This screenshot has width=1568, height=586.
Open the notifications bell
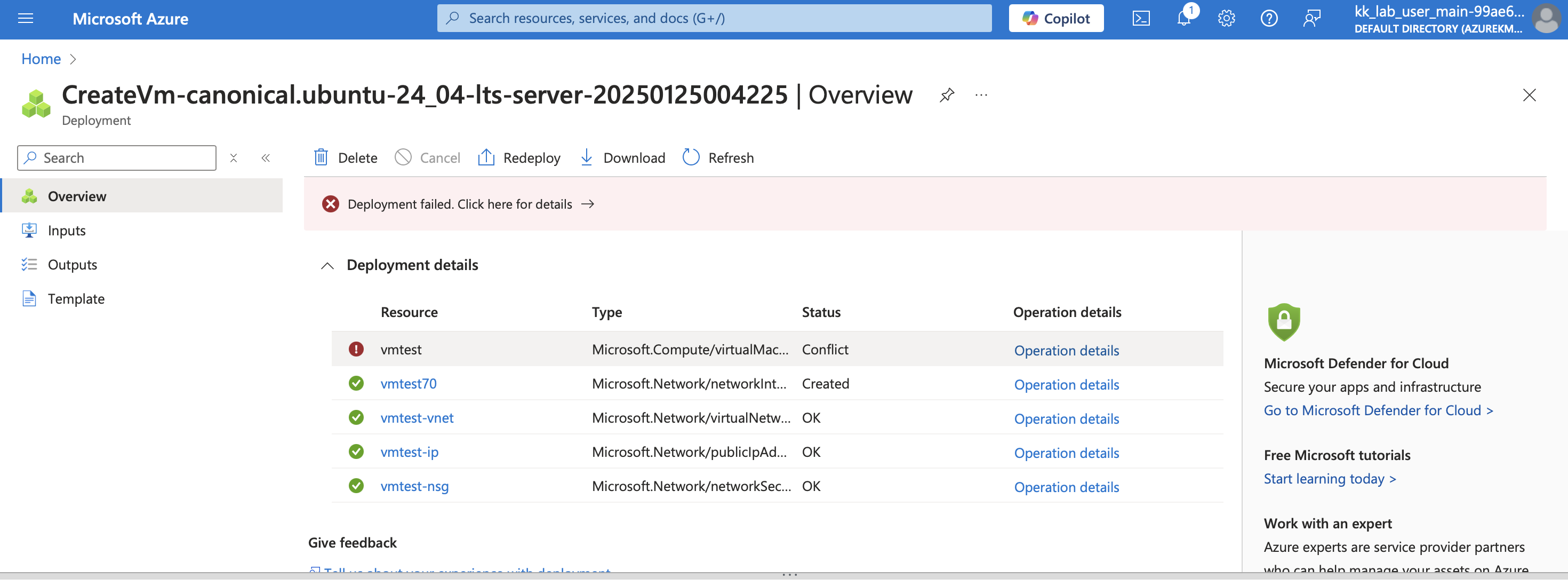(1183, 18)
